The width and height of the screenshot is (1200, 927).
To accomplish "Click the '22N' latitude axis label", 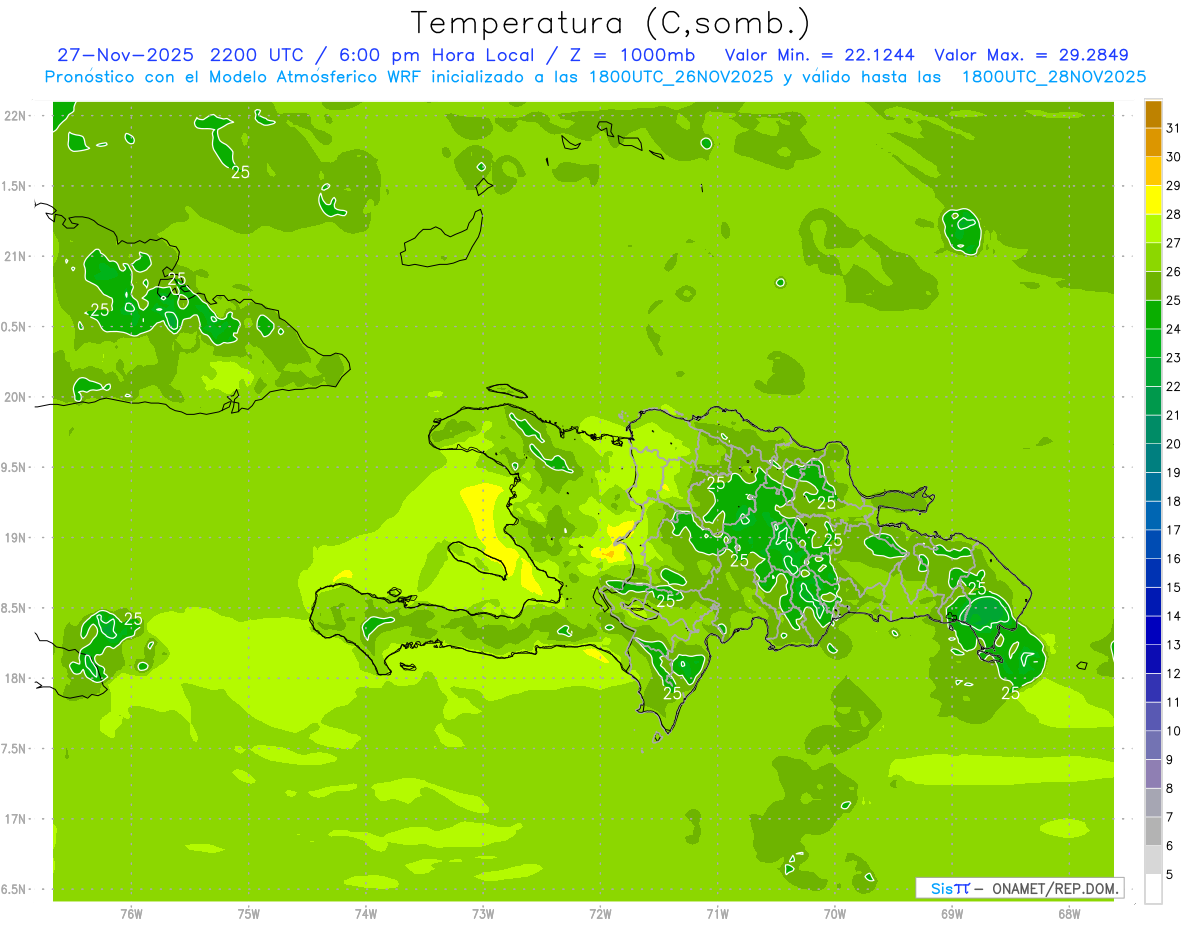I will point(16,116).
